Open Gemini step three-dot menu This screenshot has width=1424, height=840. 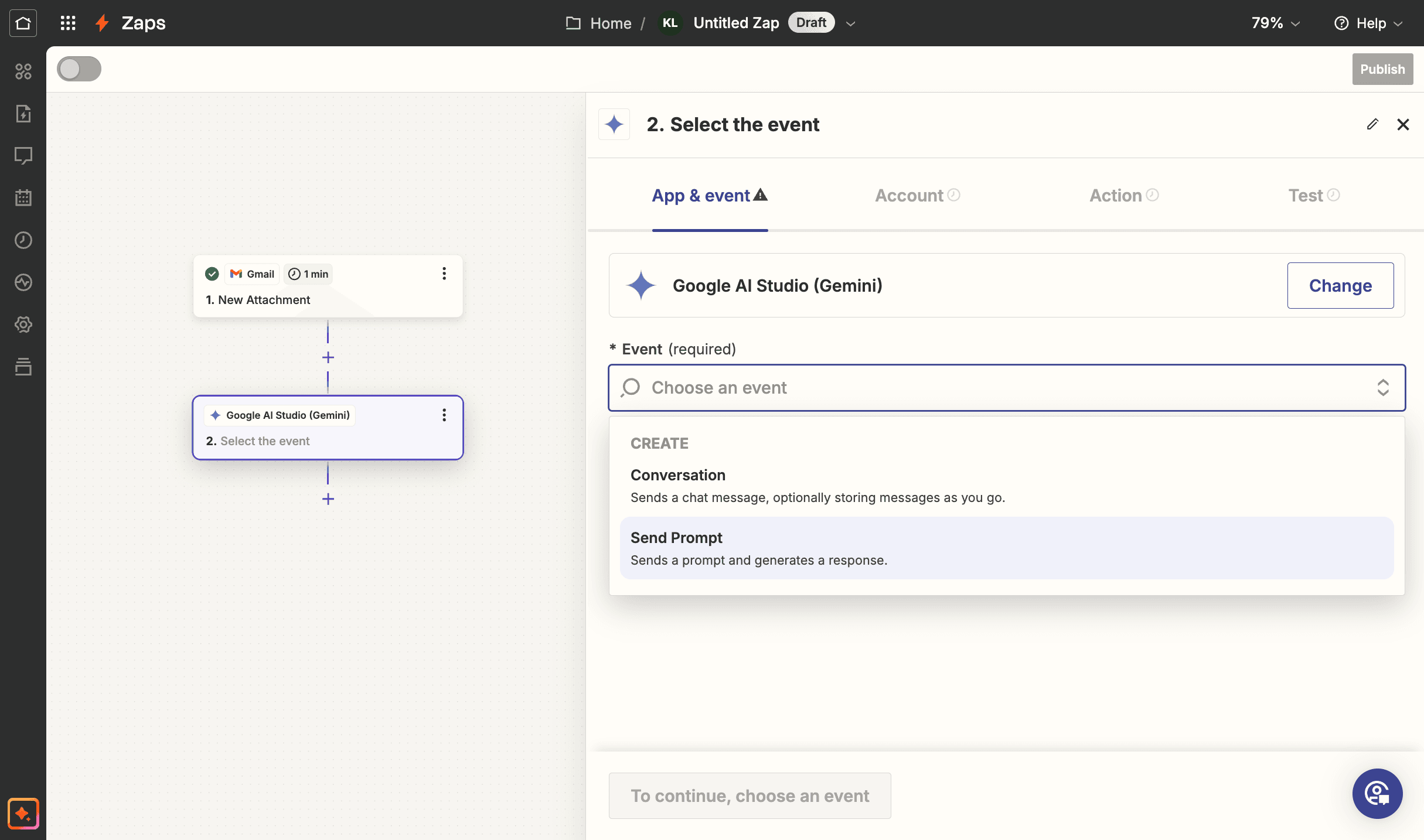[444, 415]
